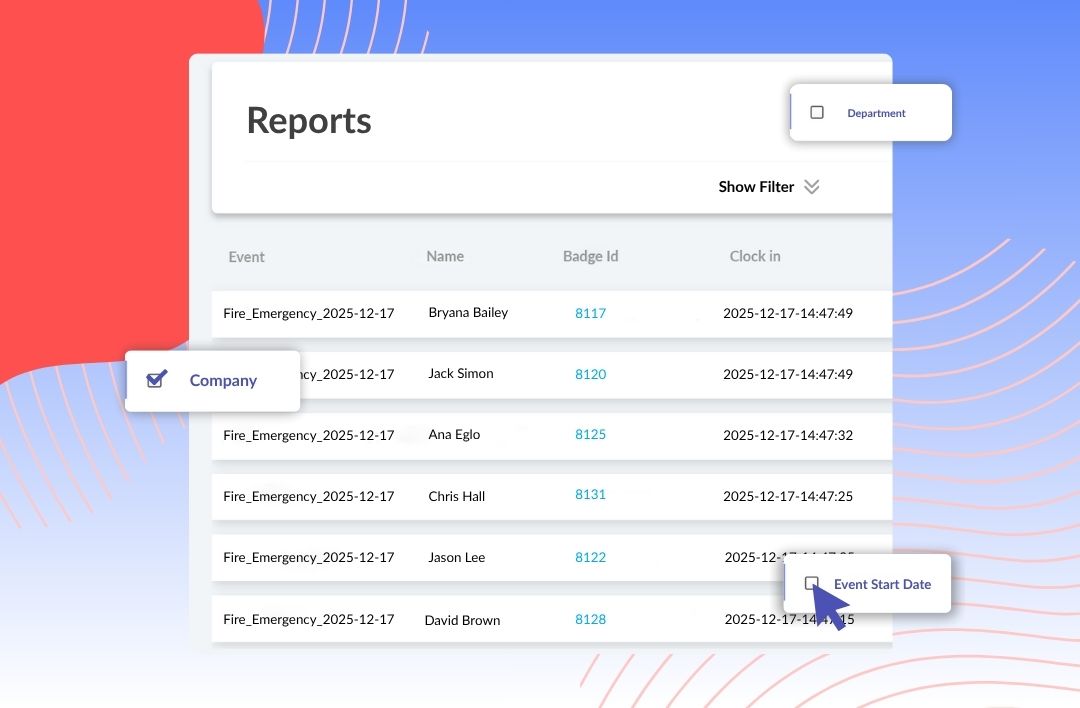Tick the Event Start Date checkbox
The height and width of the screenshot is (708, 1080).
click(x=811, y=583)
